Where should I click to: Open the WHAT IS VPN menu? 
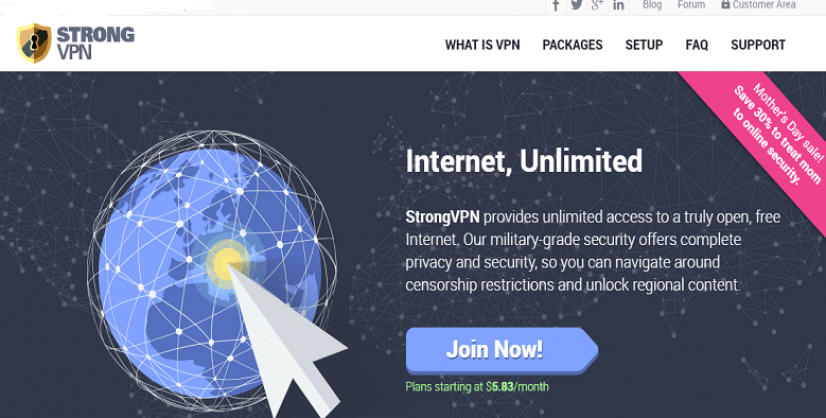tap(482, 45)
